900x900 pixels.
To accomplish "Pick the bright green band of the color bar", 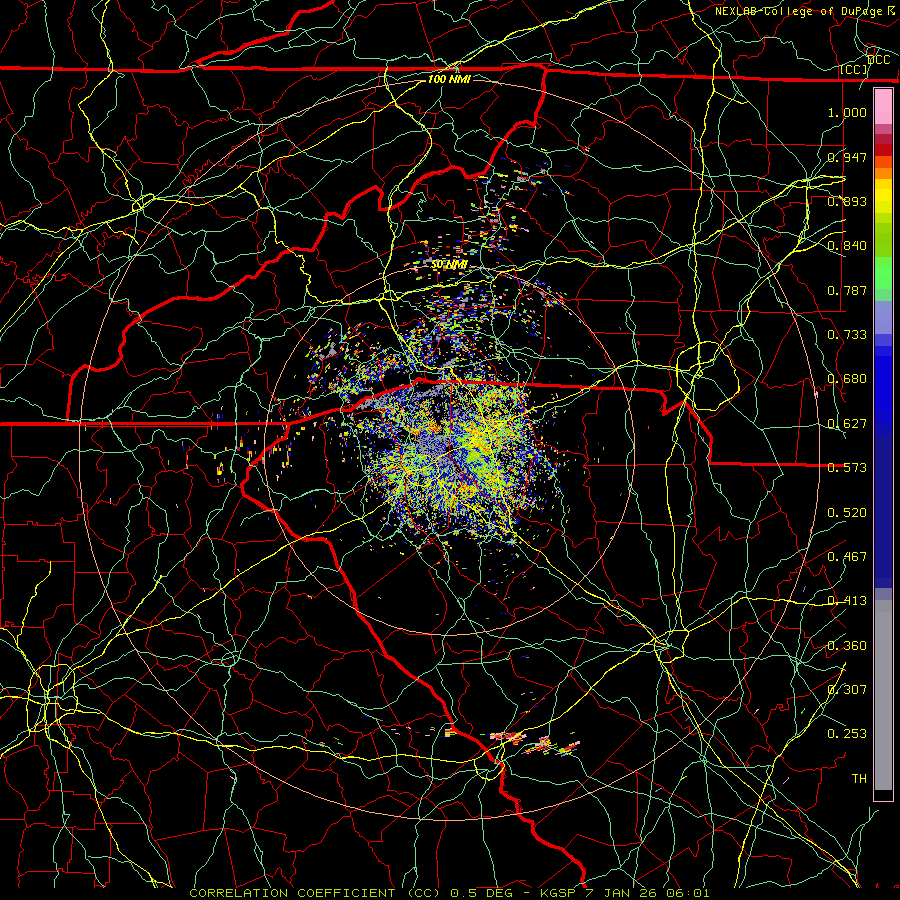I will click(883, 273).
